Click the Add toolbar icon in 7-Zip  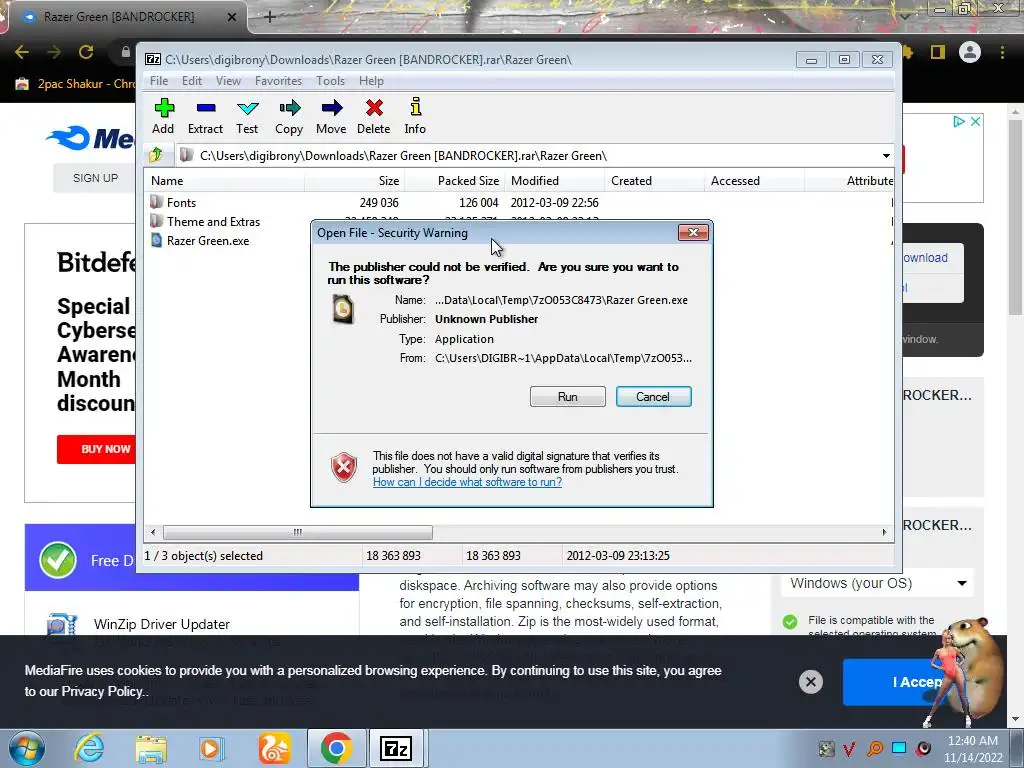point(163,116)
